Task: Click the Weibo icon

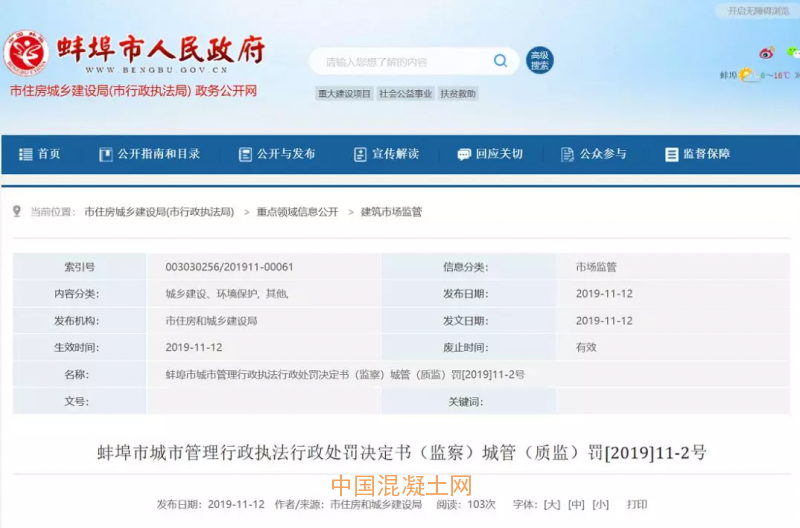Action: (766, 52)
